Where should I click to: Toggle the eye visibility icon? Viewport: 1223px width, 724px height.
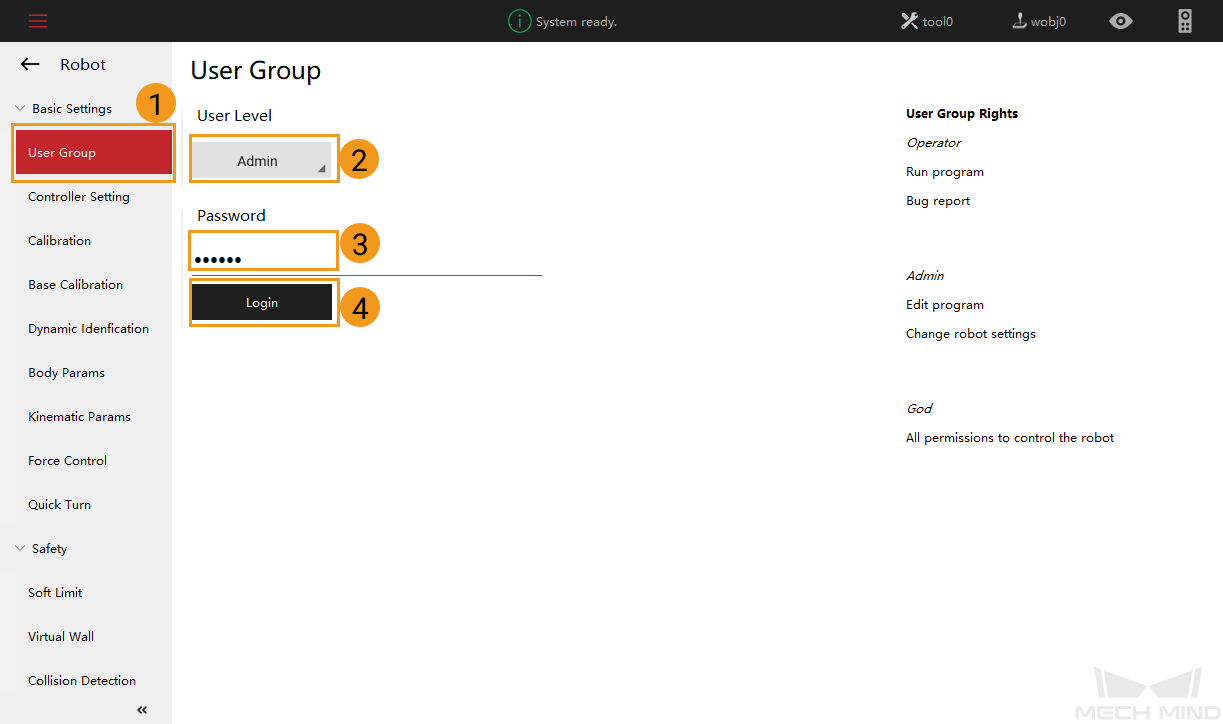(x=1121, y=21)
